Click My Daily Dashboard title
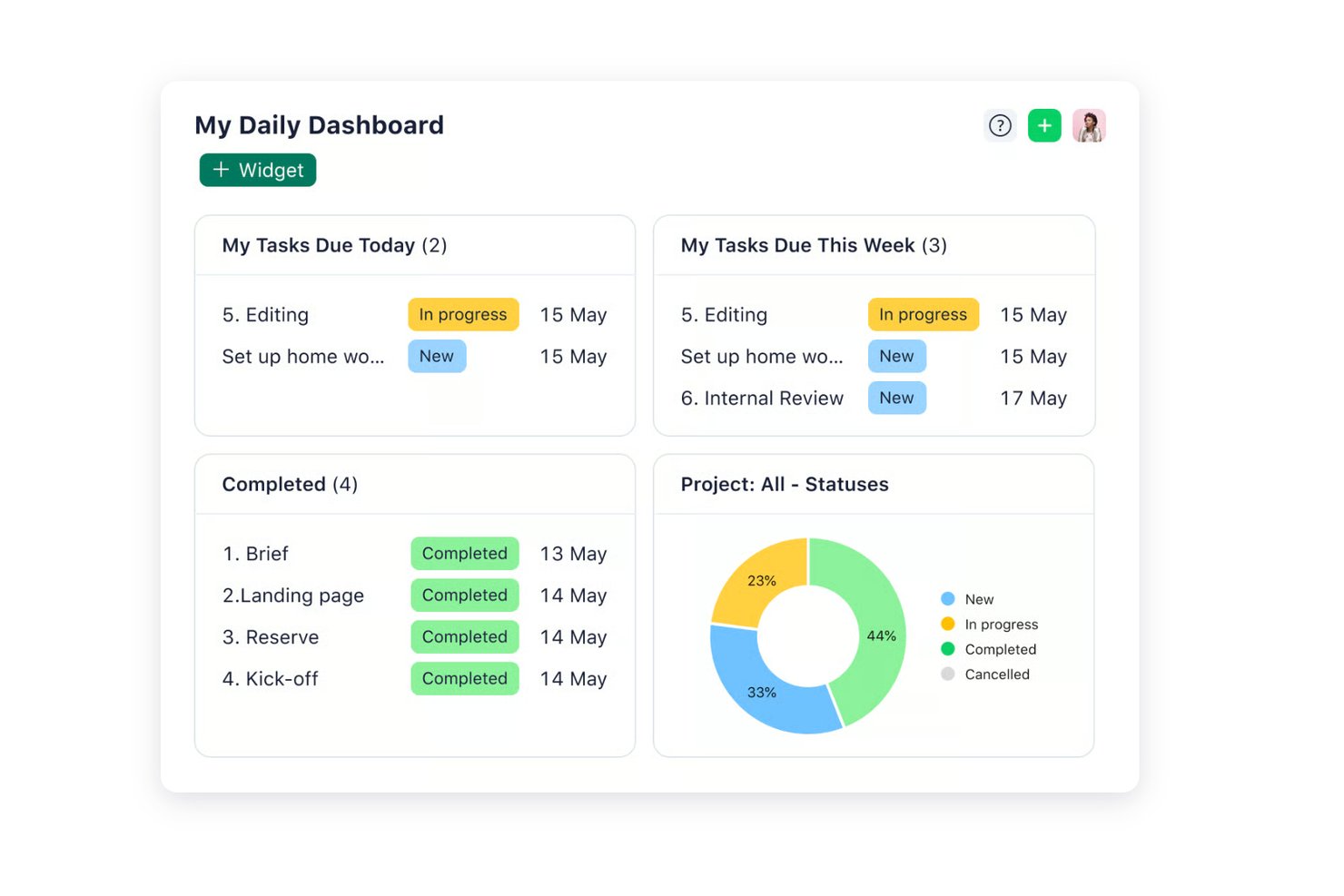This screenshot has width=1344, height=896. pos(320,125)
